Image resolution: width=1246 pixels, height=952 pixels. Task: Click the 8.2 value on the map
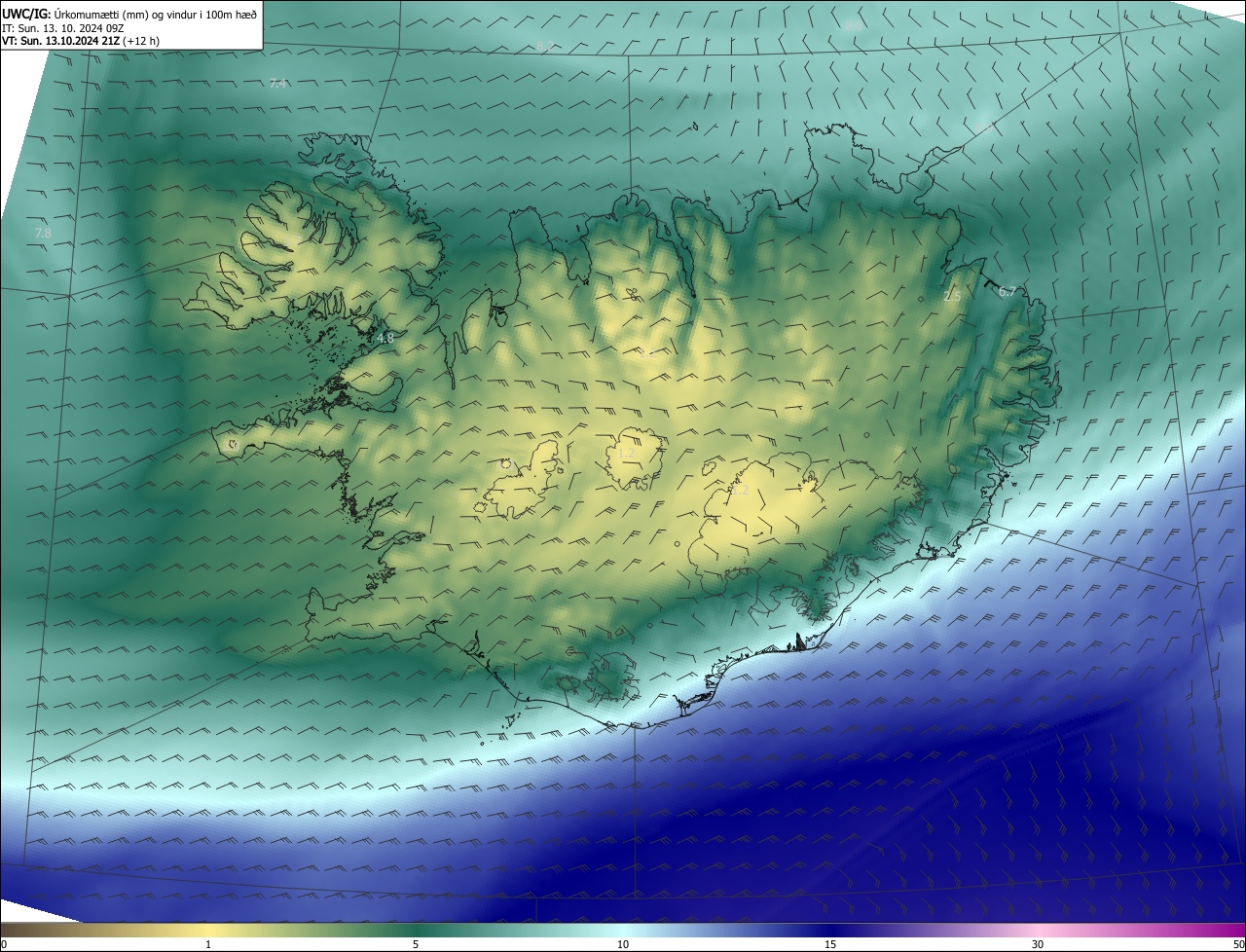click(x=545, y=46)
